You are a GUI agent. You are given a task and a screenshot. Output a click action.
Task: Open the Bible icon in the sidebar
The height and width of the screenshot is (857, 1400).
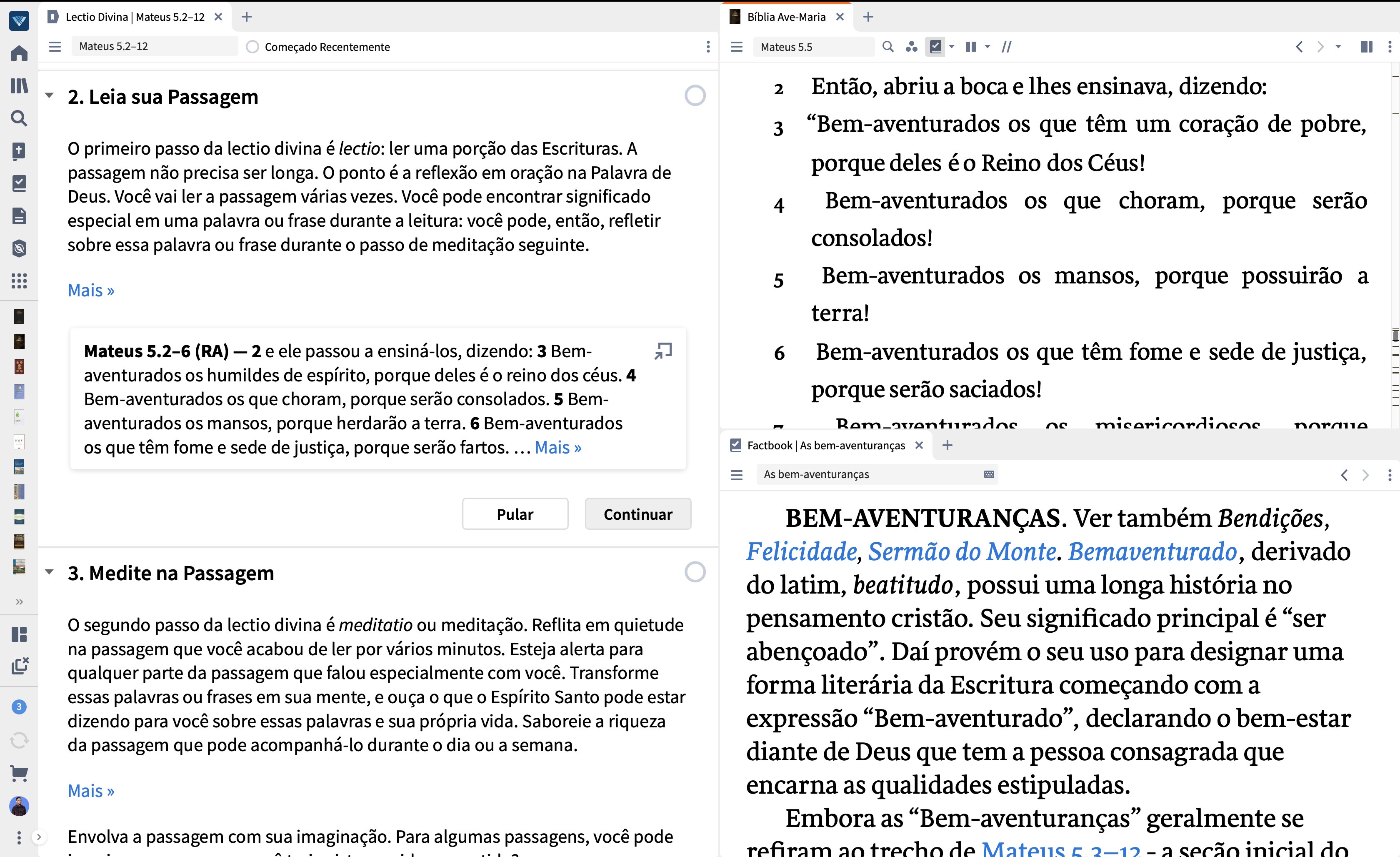[19, 150]
